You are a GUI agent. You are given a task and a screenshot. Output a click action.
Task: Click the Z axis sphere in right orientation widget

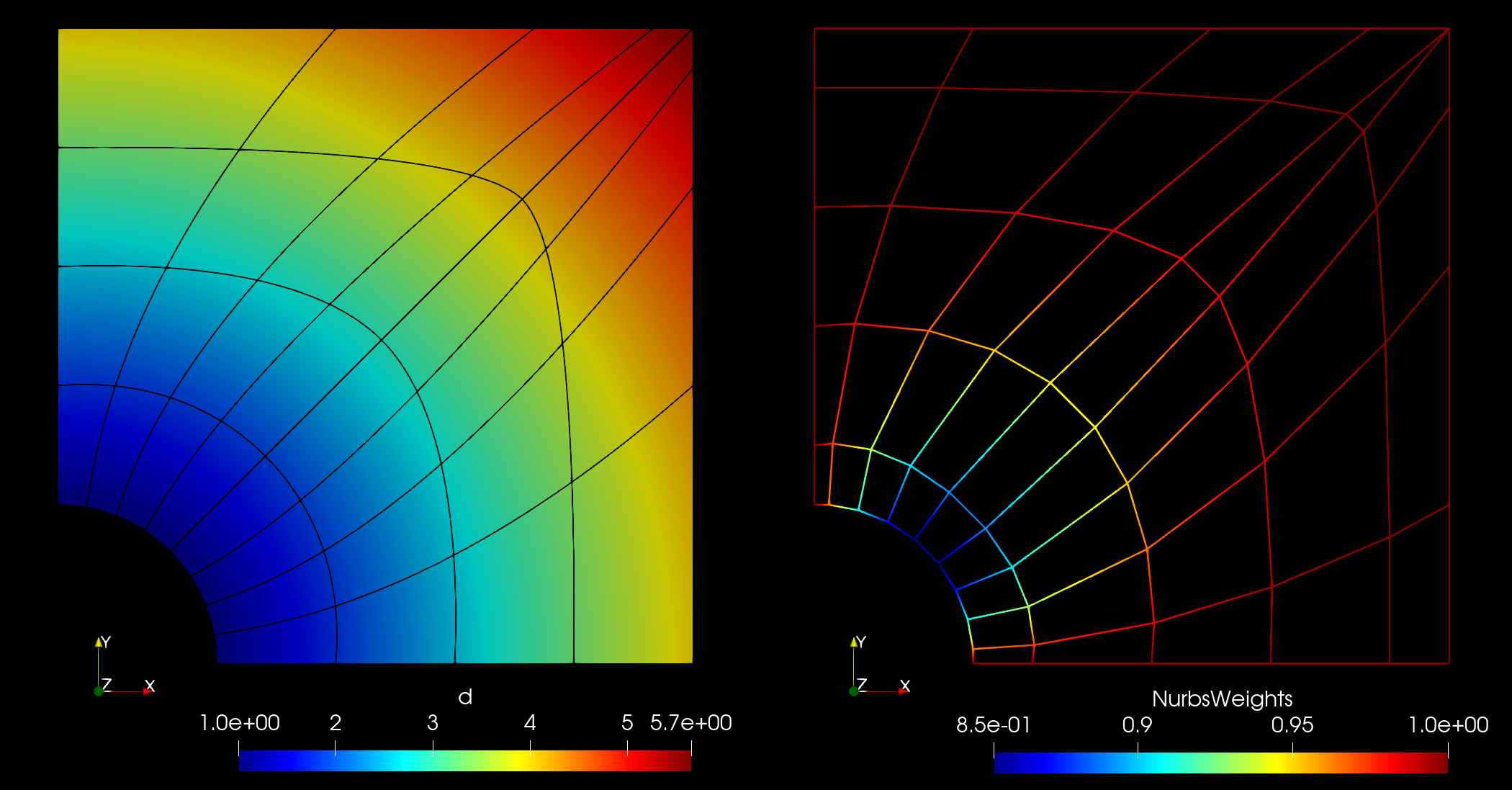[x=855, y=691]
